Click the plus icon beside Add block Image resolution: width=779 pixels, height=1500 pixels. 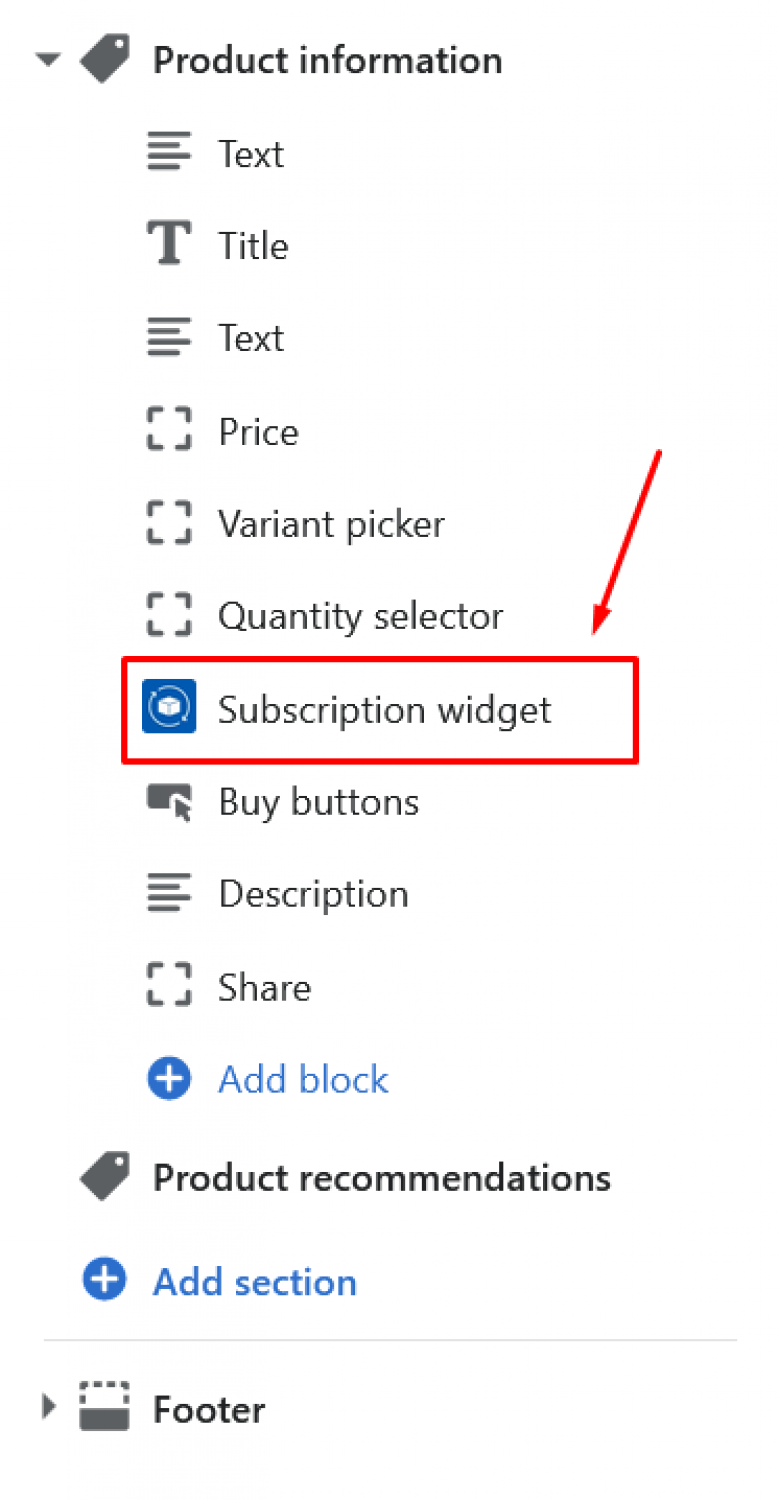[x=169, y=1079]
